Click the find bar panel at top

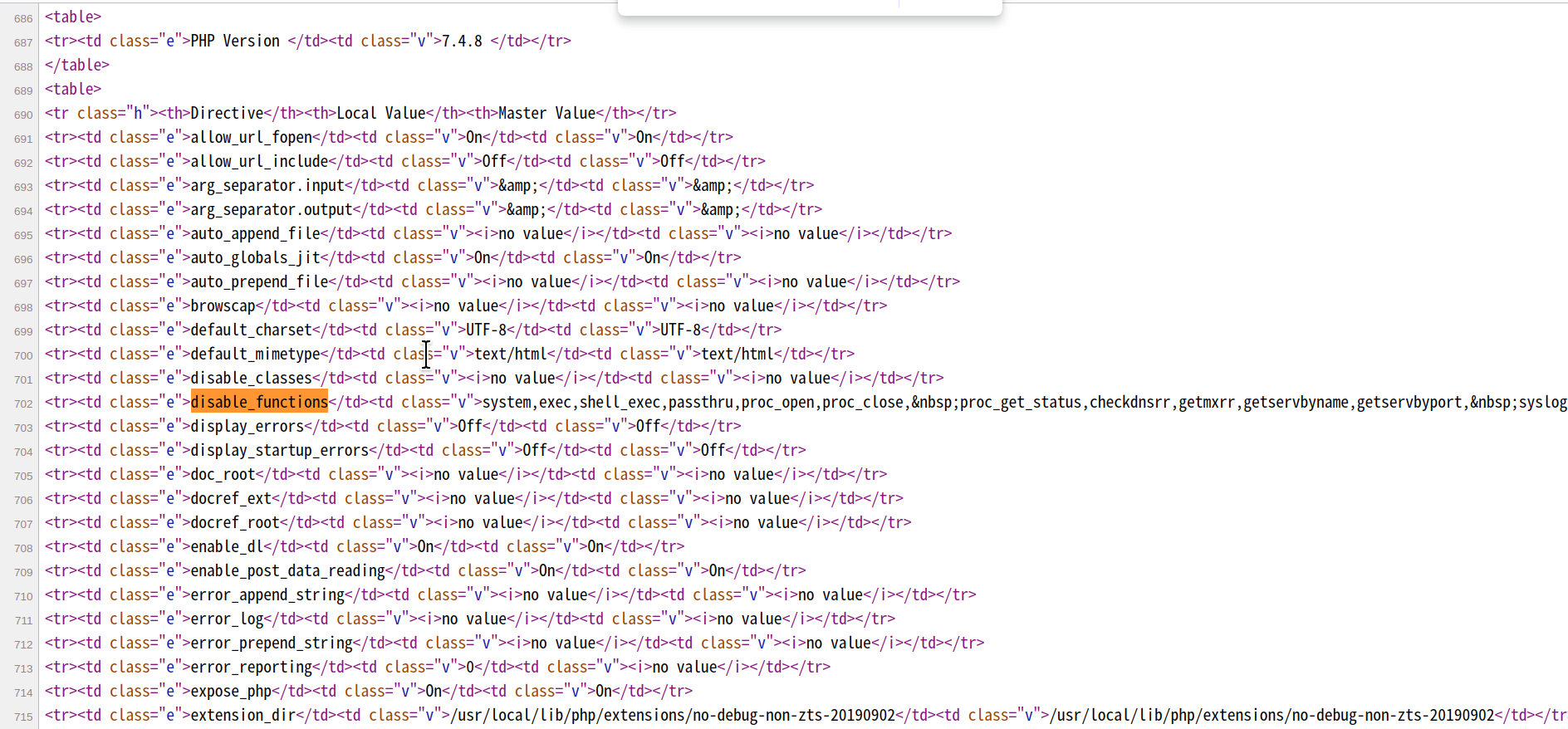point(810,7)
